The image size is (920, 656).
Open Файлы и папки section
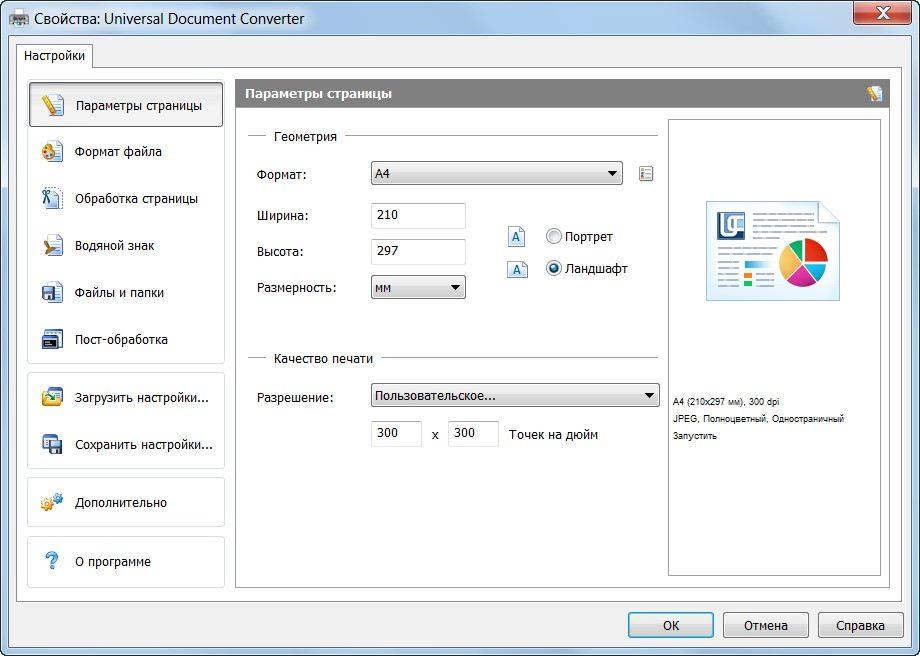[x=126, y=292]
